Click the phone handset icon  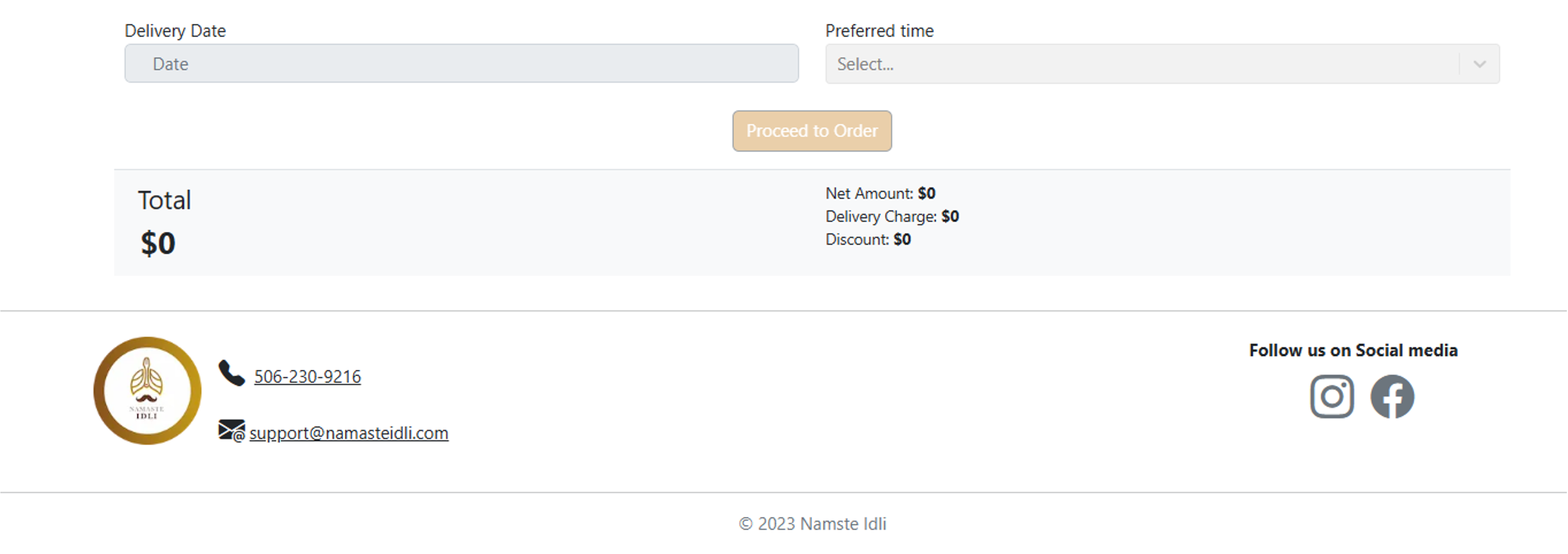coord(231,373)
